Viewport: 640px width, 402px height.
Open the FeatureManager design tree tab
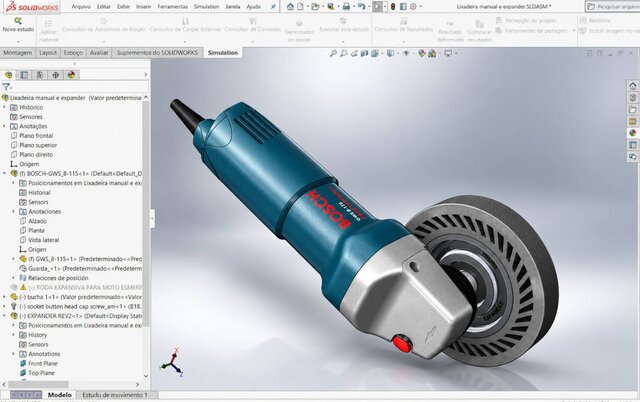9,75
